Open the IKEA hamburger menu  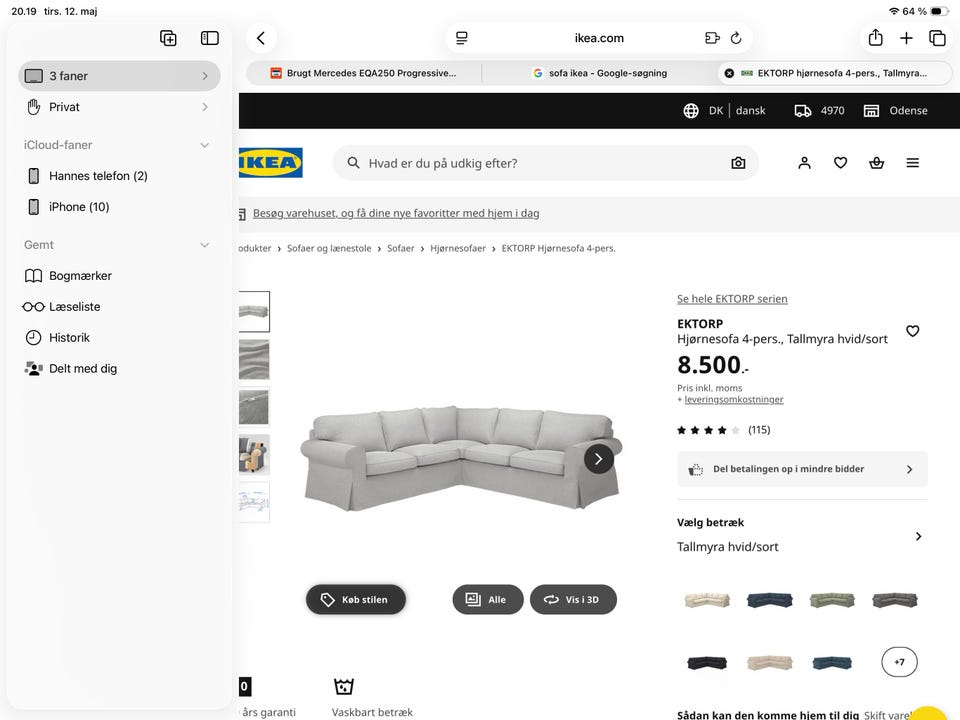click(x=913, y=163)
